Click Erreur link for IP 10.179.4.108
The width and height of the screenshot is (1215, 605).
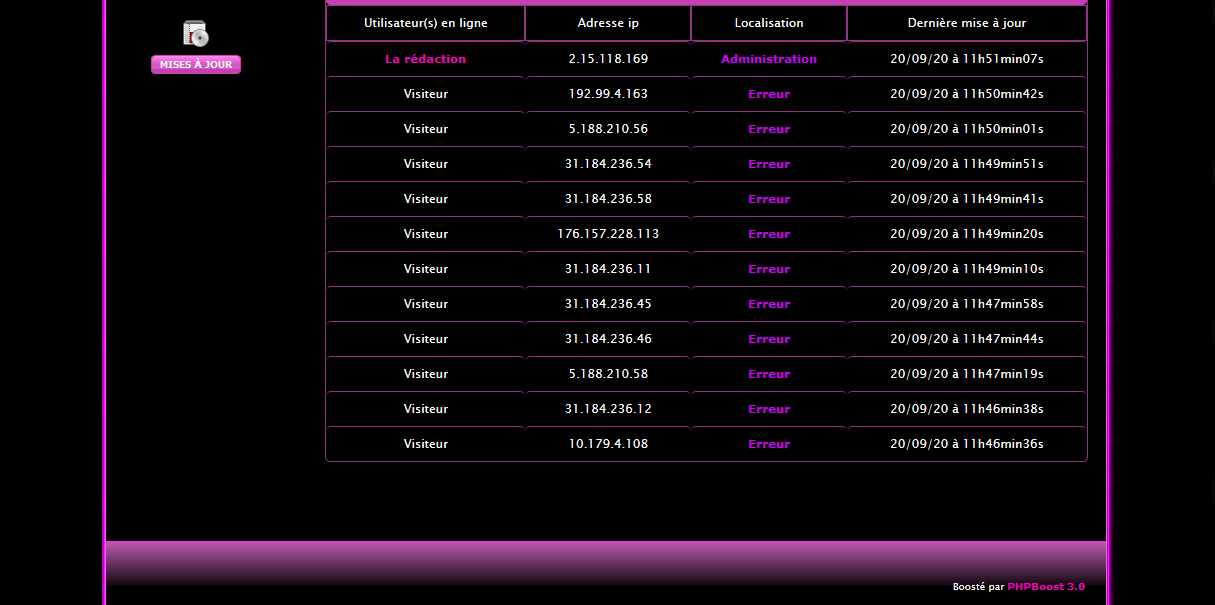tap(768, 444)
